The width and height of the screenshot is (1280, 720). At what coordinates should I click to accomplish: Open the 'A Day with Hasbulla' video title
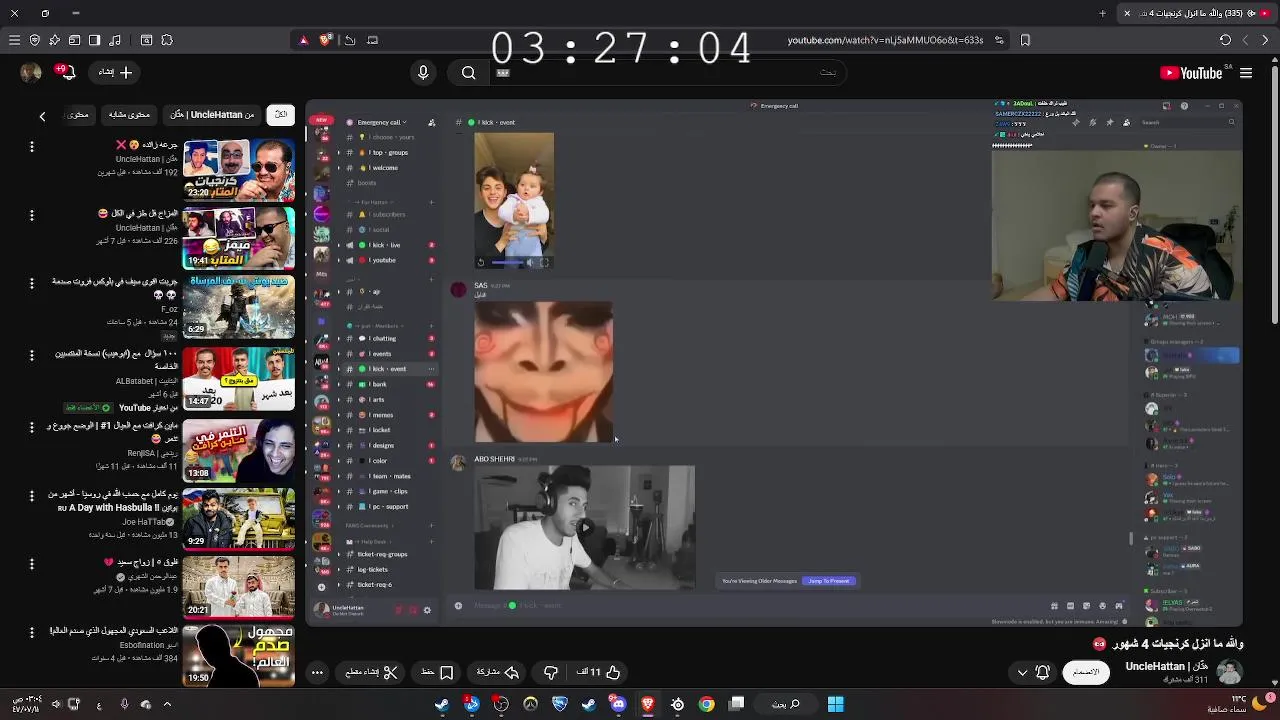[x=112, y=501]
